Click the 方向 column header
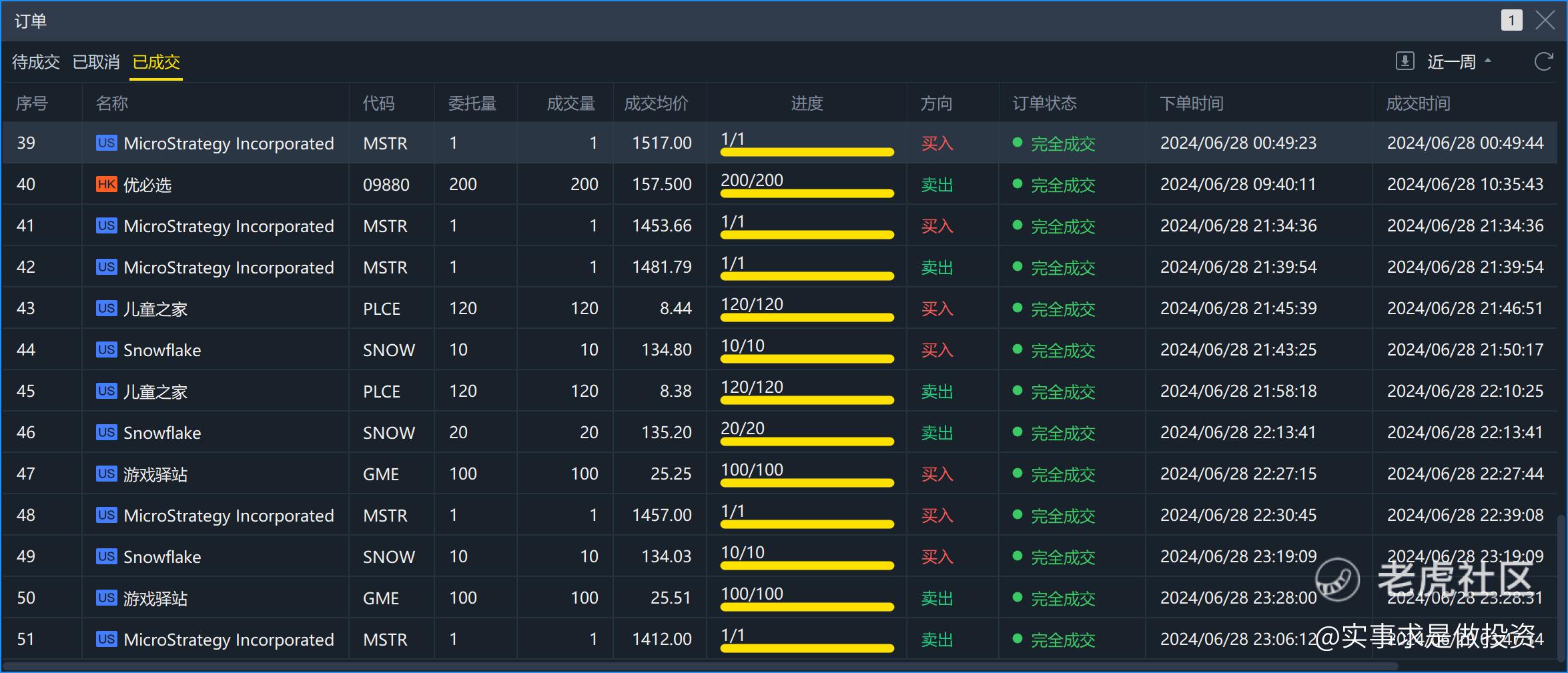1568x673 pixels. [x=936, y=103]
